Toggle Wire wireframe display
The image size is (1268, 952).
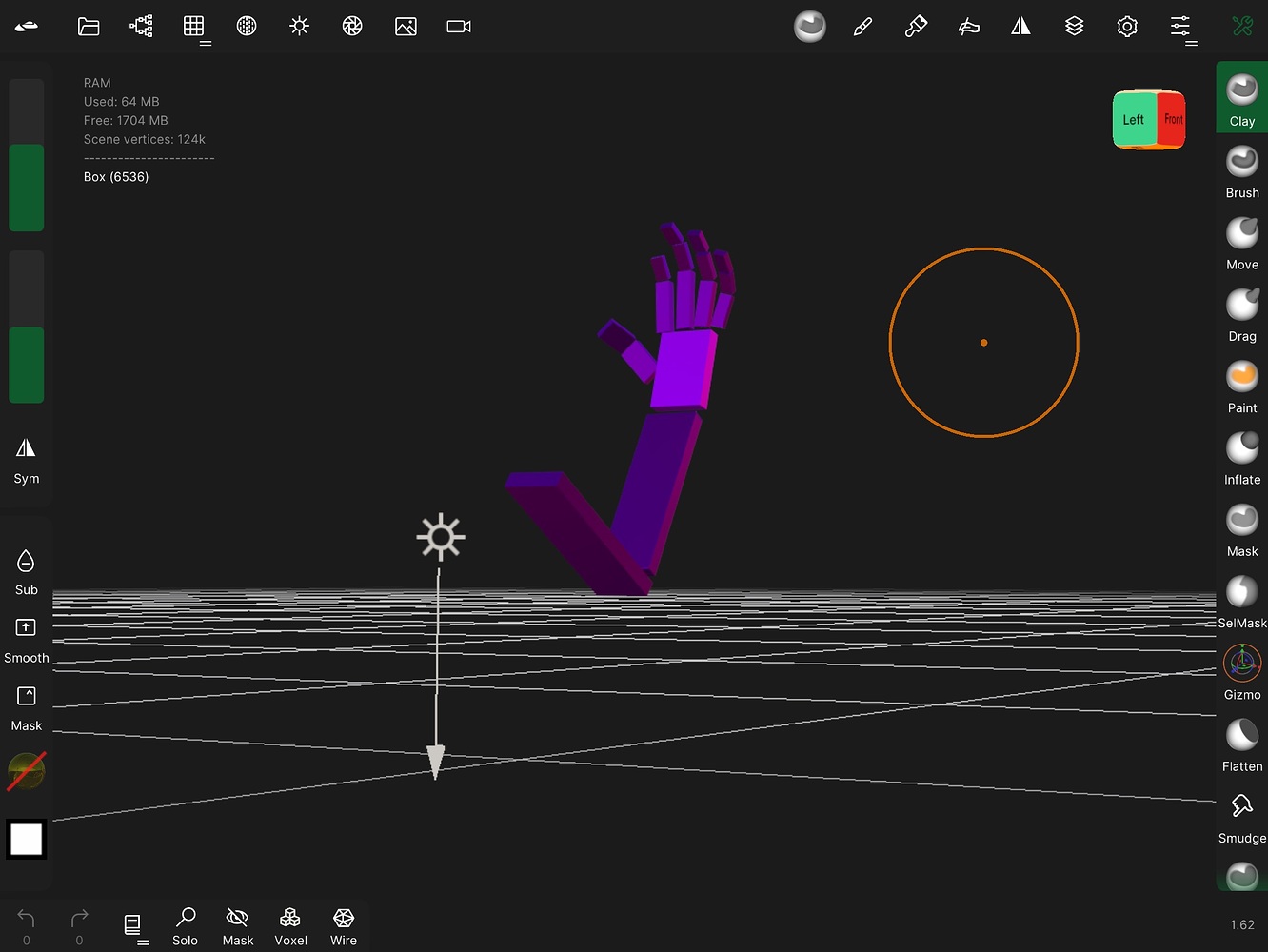pyautogui.click(x=344, y=926)
